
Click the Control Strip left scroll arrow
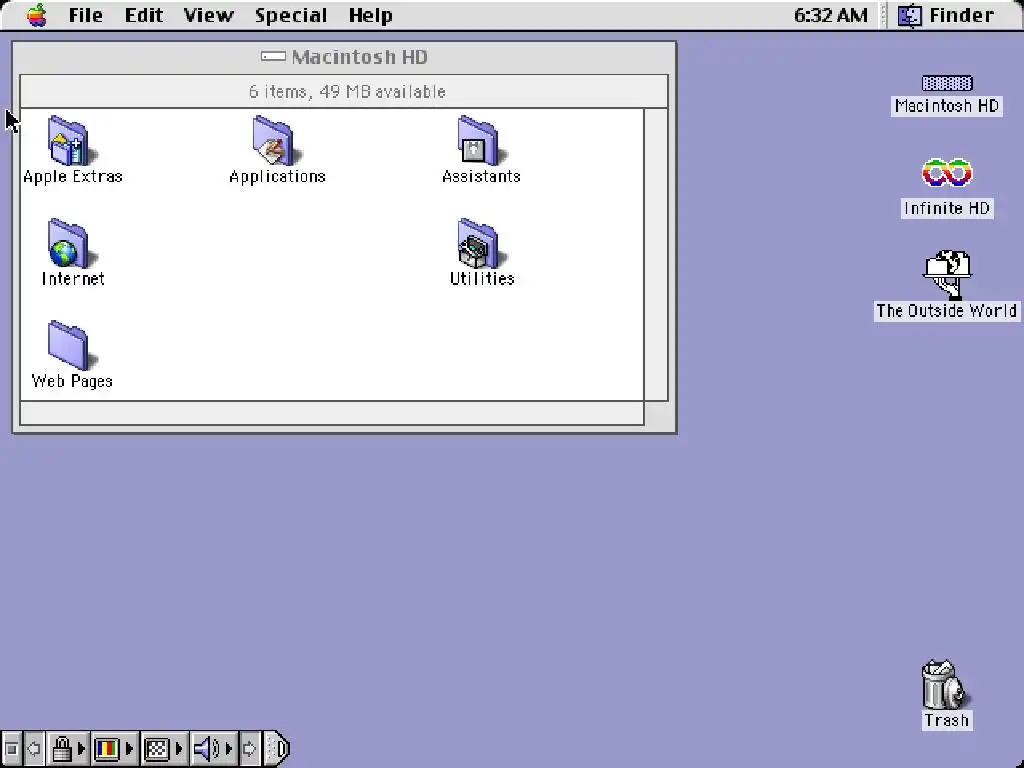pos(34,749)
